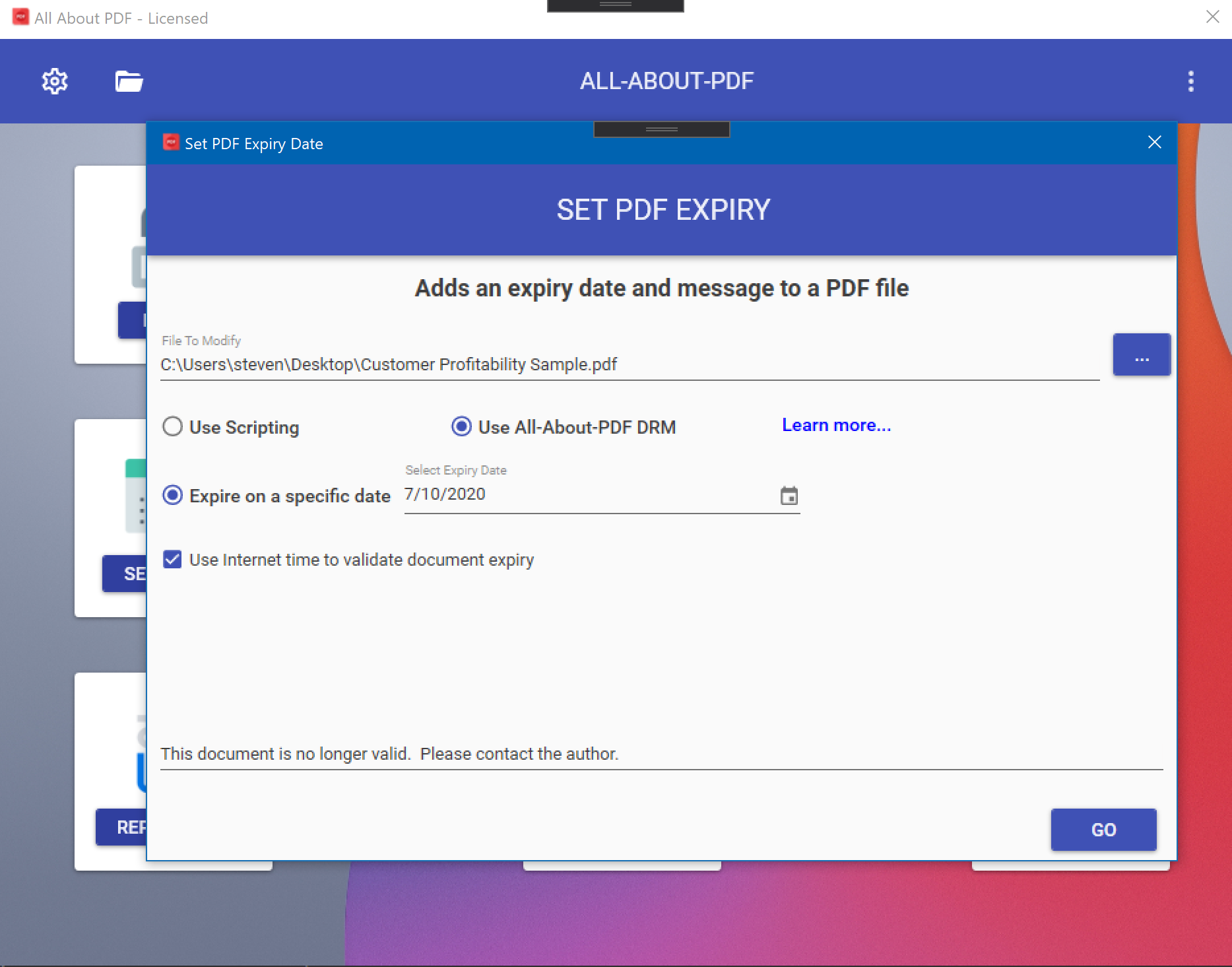Screen dimensions: 1232x967
Task: Click the red PDF icon in dialog title
Action: click(171, 143)
